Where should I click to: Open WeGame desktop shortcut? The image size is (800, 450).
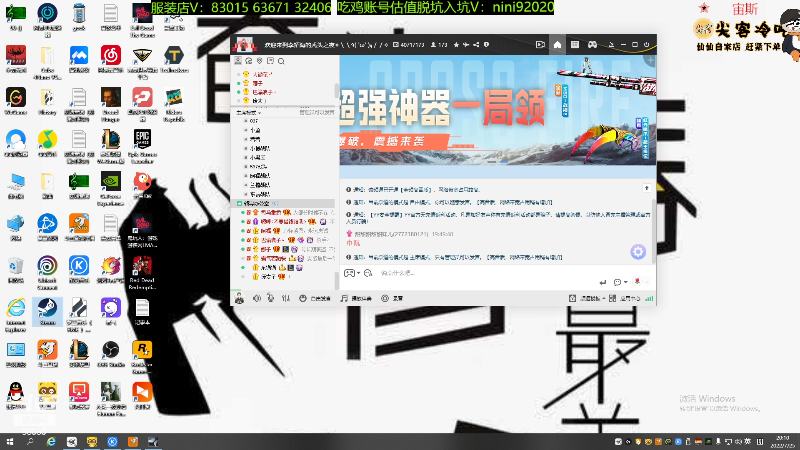[16, 101]
